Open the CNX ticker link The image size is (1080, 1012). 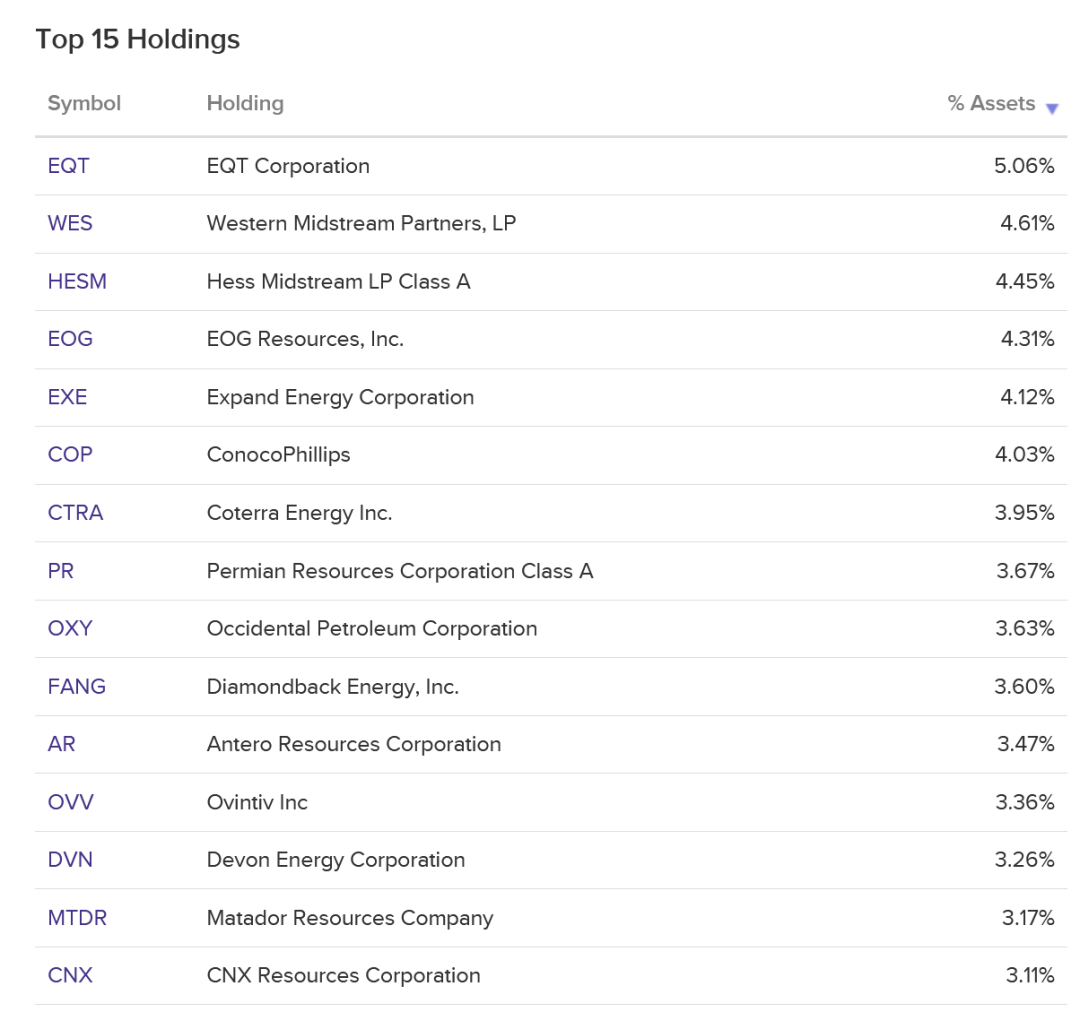point(70,975)
